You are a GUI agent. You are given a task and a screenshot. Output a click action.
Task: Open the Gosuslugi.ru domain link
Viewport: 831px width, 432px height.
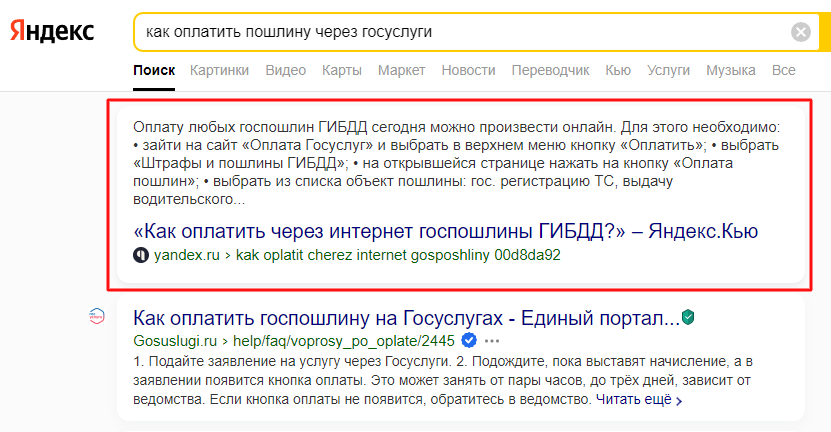coord(175,341)
